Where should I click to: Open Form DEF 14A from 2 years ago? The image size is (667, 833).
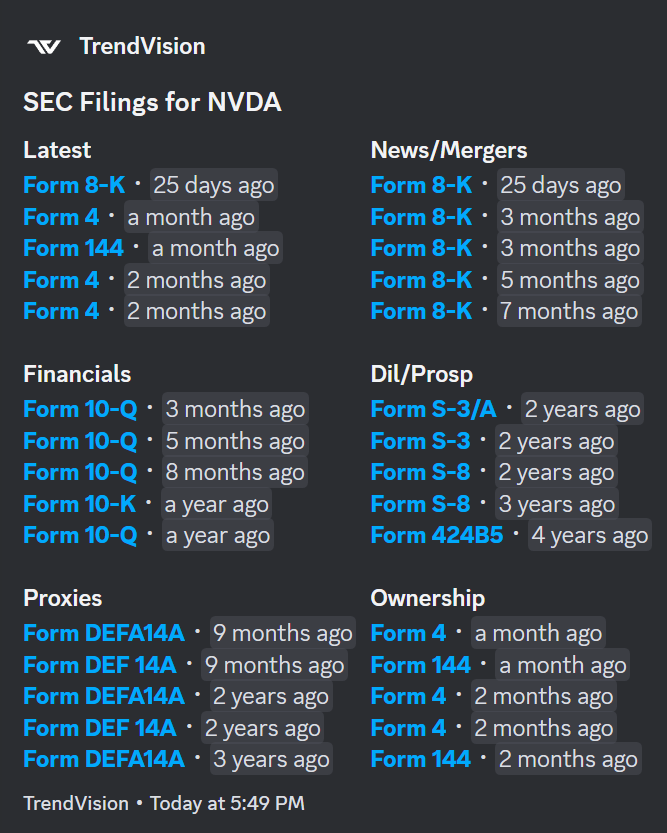tap(99, 728)
